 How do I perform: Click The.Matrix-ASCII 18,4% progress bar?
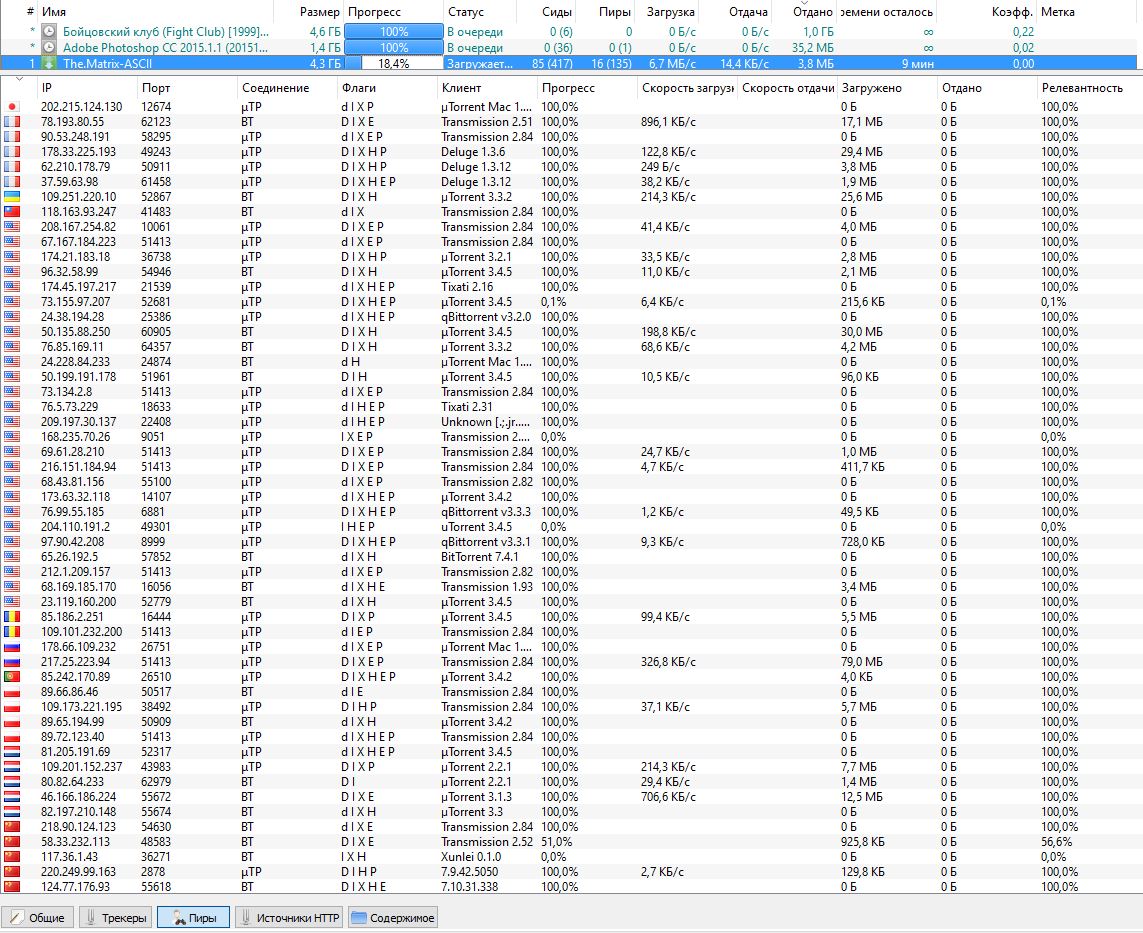pyautogui.click(x=394, y=63)
